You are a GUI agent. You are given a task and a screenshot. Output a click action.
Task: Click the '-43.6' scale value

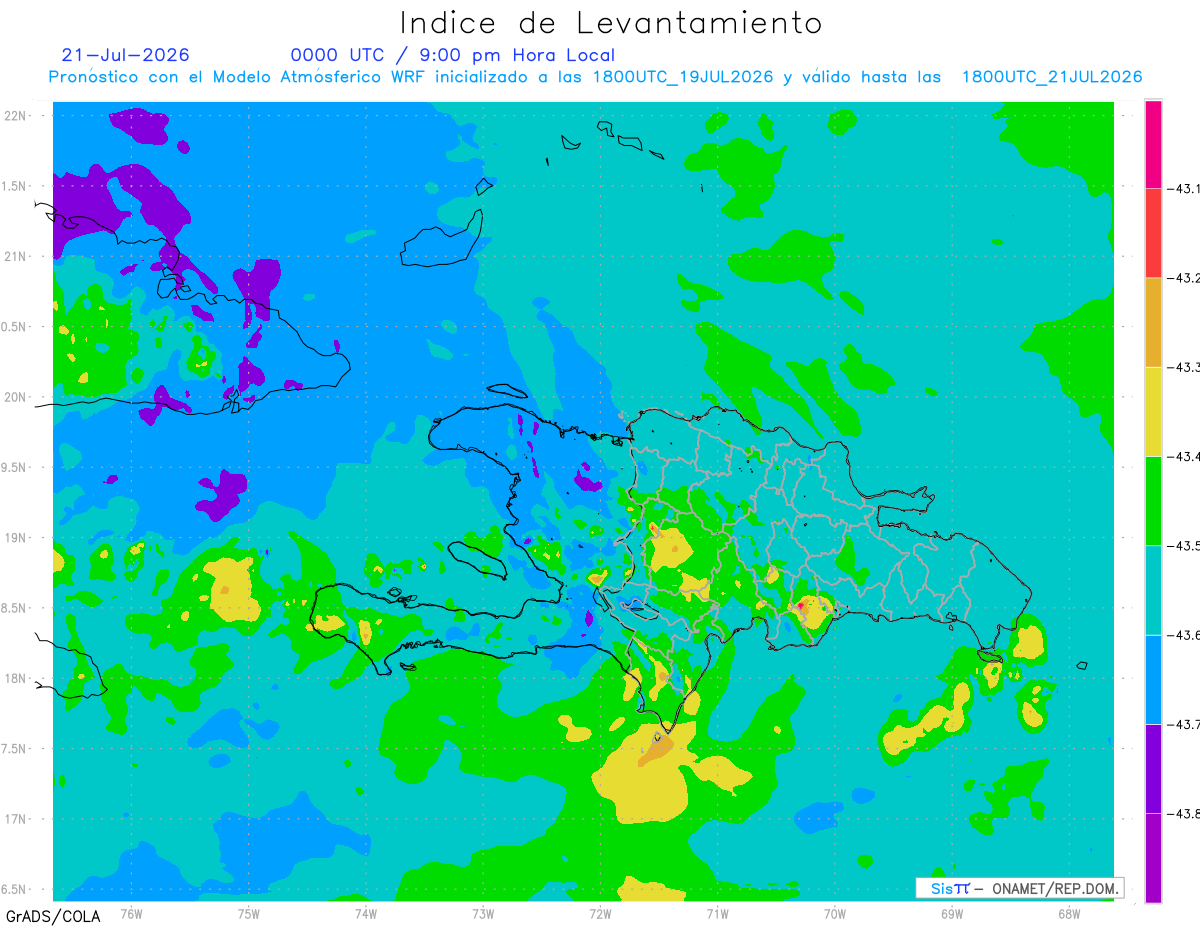(1183, 634)
